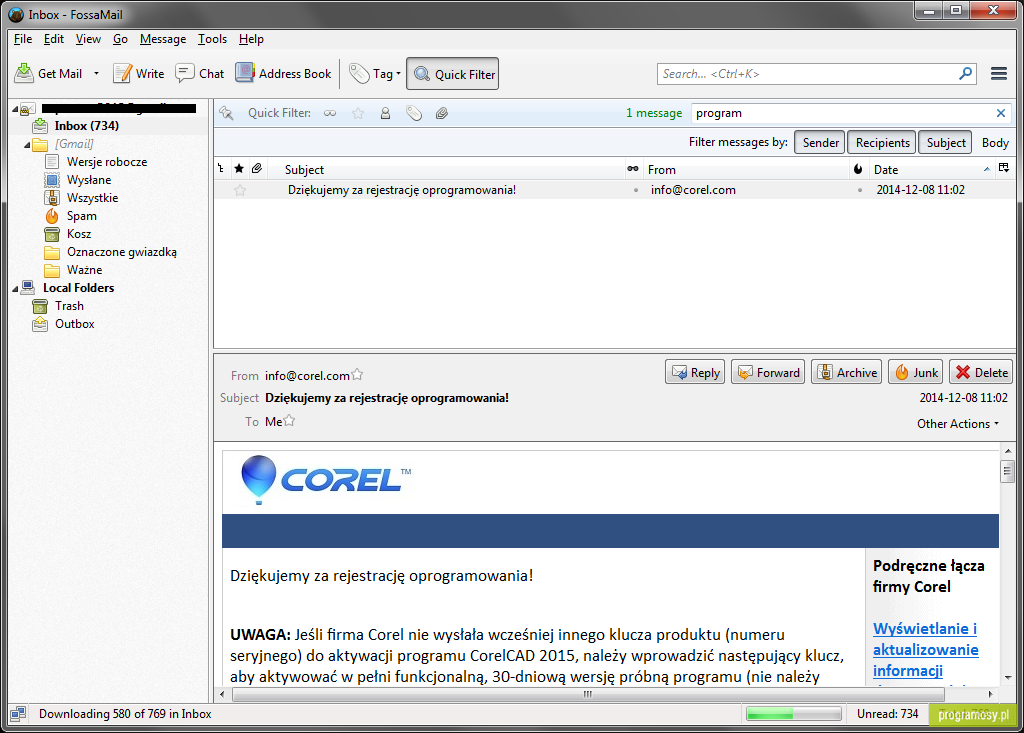Archive the Corel message
The image size is (1024, 733).
846,372
